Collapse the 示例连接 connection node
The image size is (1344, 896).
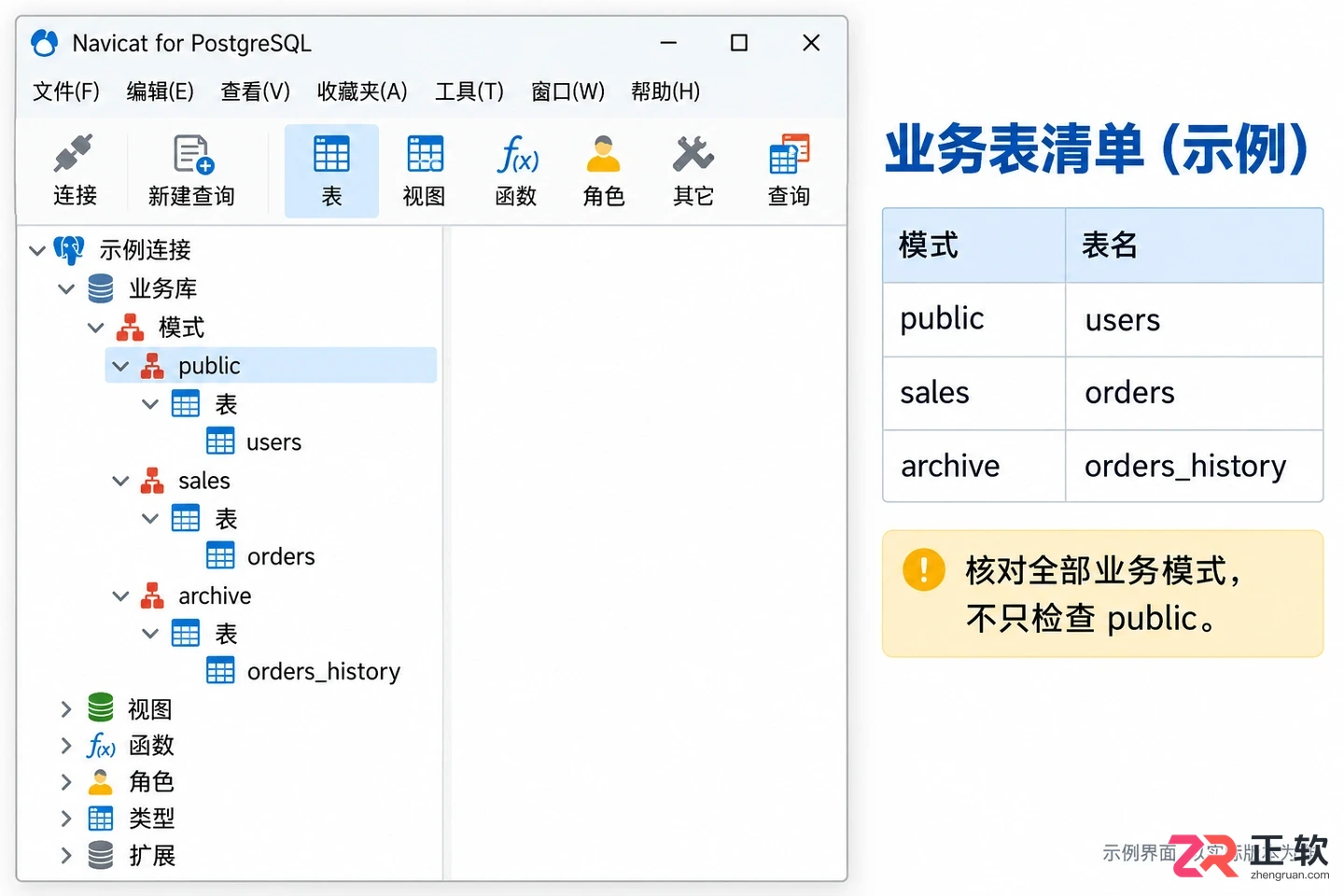(x=37, y=250)
